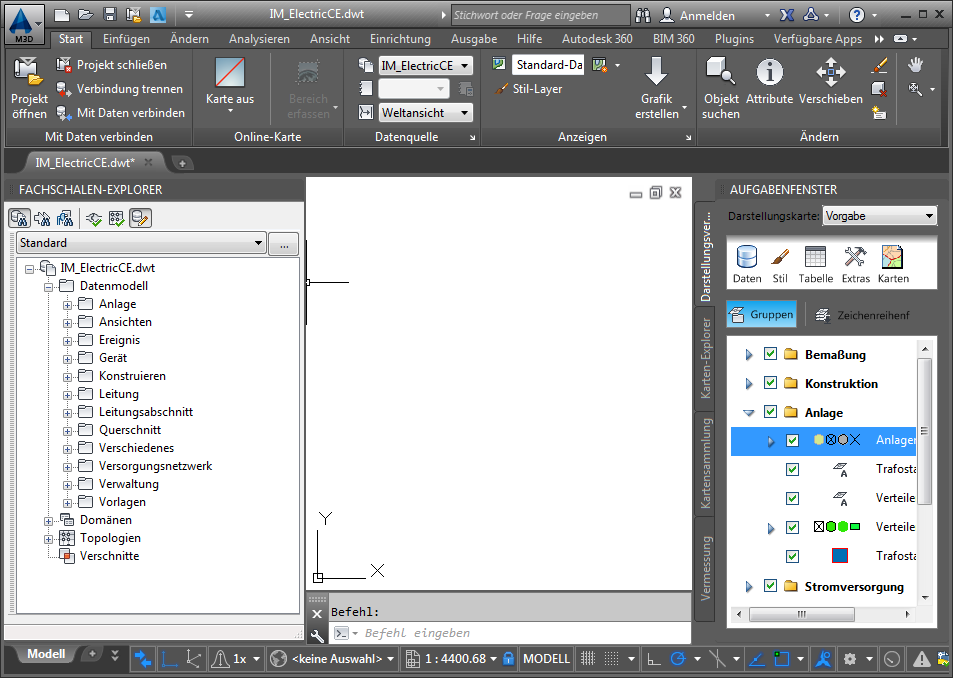Click the workspace gear icon in status bar

(850, 659)
